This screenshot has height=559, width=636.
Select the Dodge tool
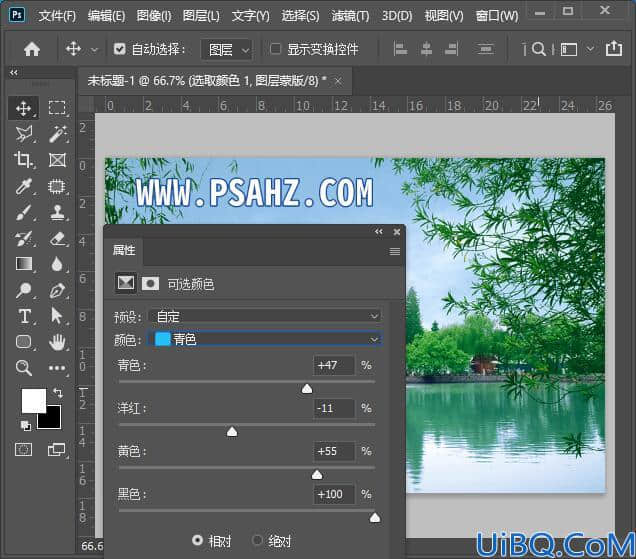[x=24, y=290]
